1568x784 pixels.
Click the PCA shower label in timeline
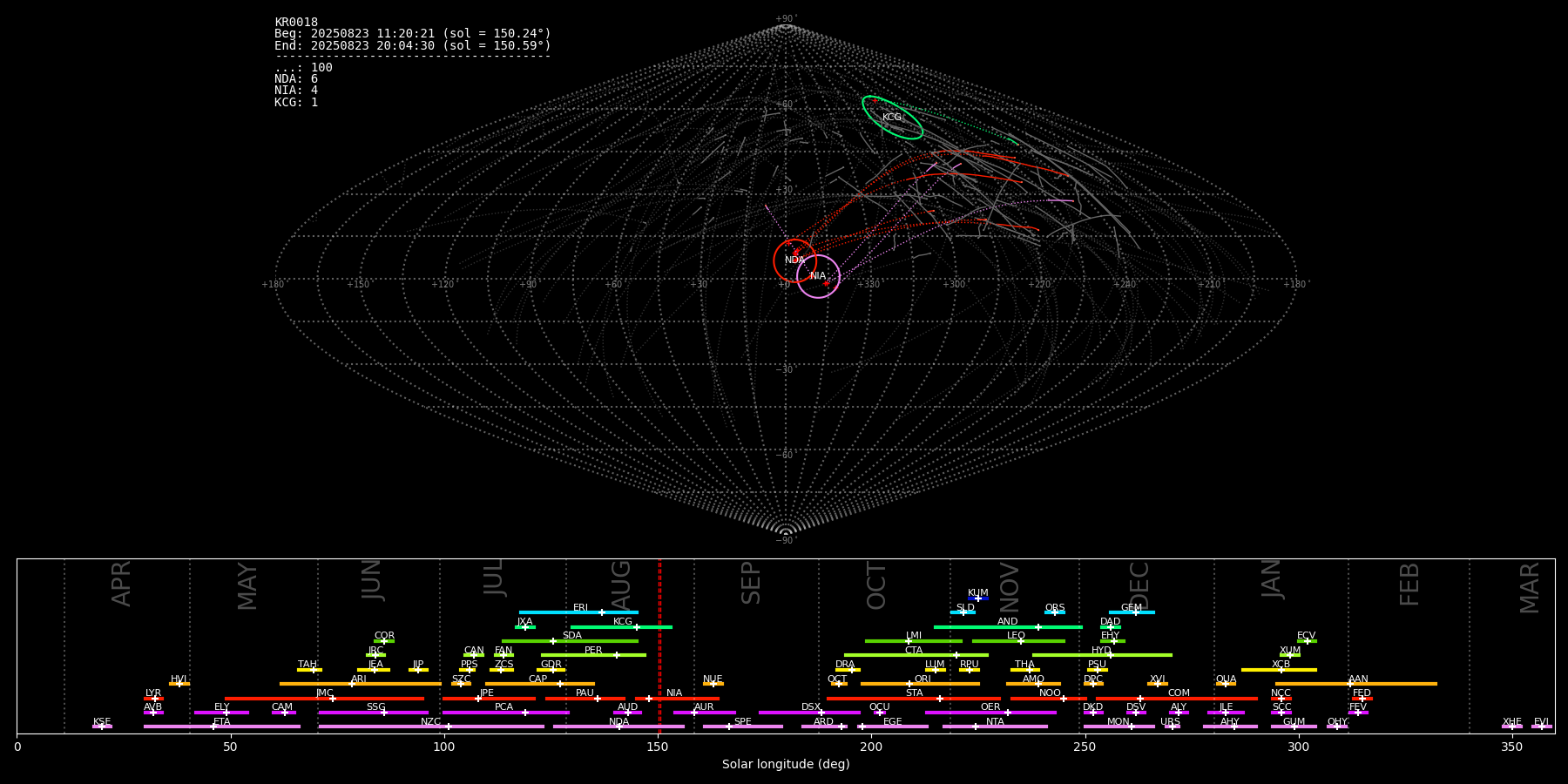504,707
